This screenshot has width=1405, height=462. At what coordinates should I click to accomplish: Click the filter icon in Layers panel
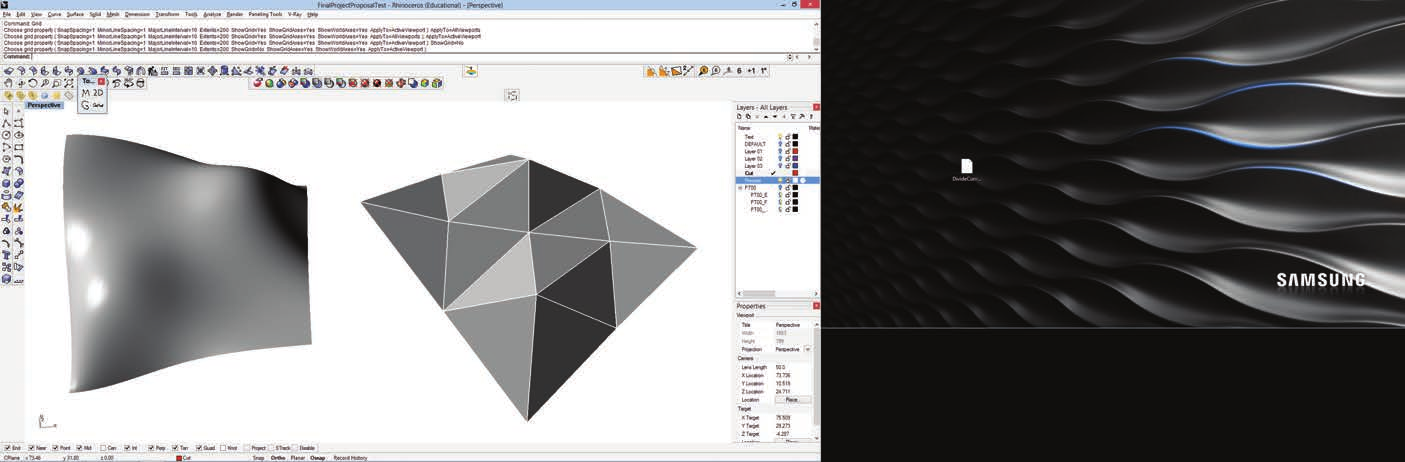(792, 117)
